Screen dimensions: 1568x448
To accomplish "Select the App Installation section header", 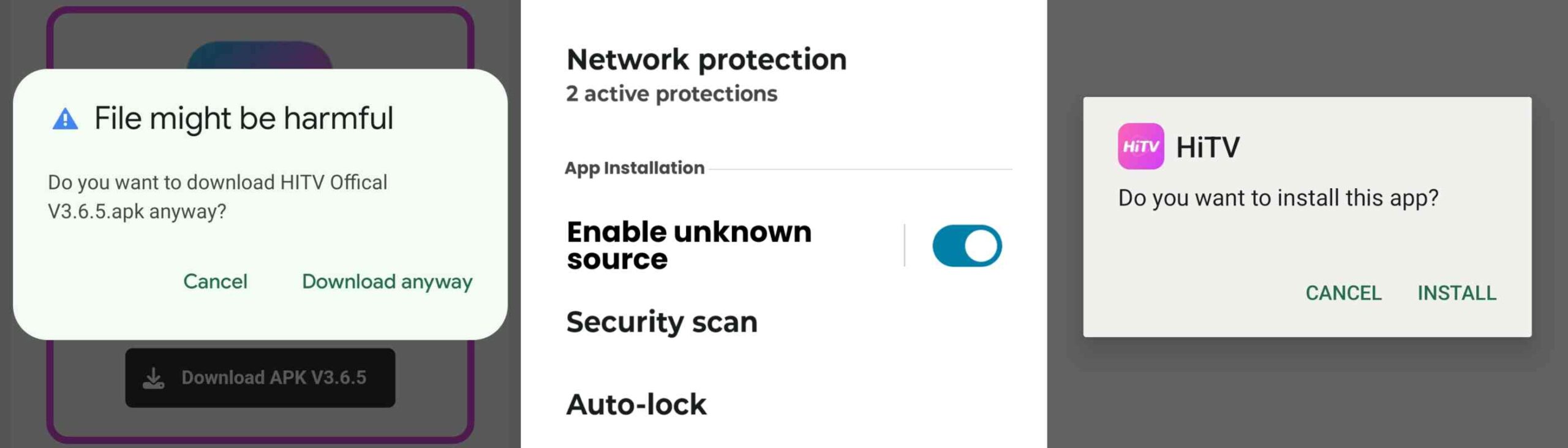I will [635, 168].
